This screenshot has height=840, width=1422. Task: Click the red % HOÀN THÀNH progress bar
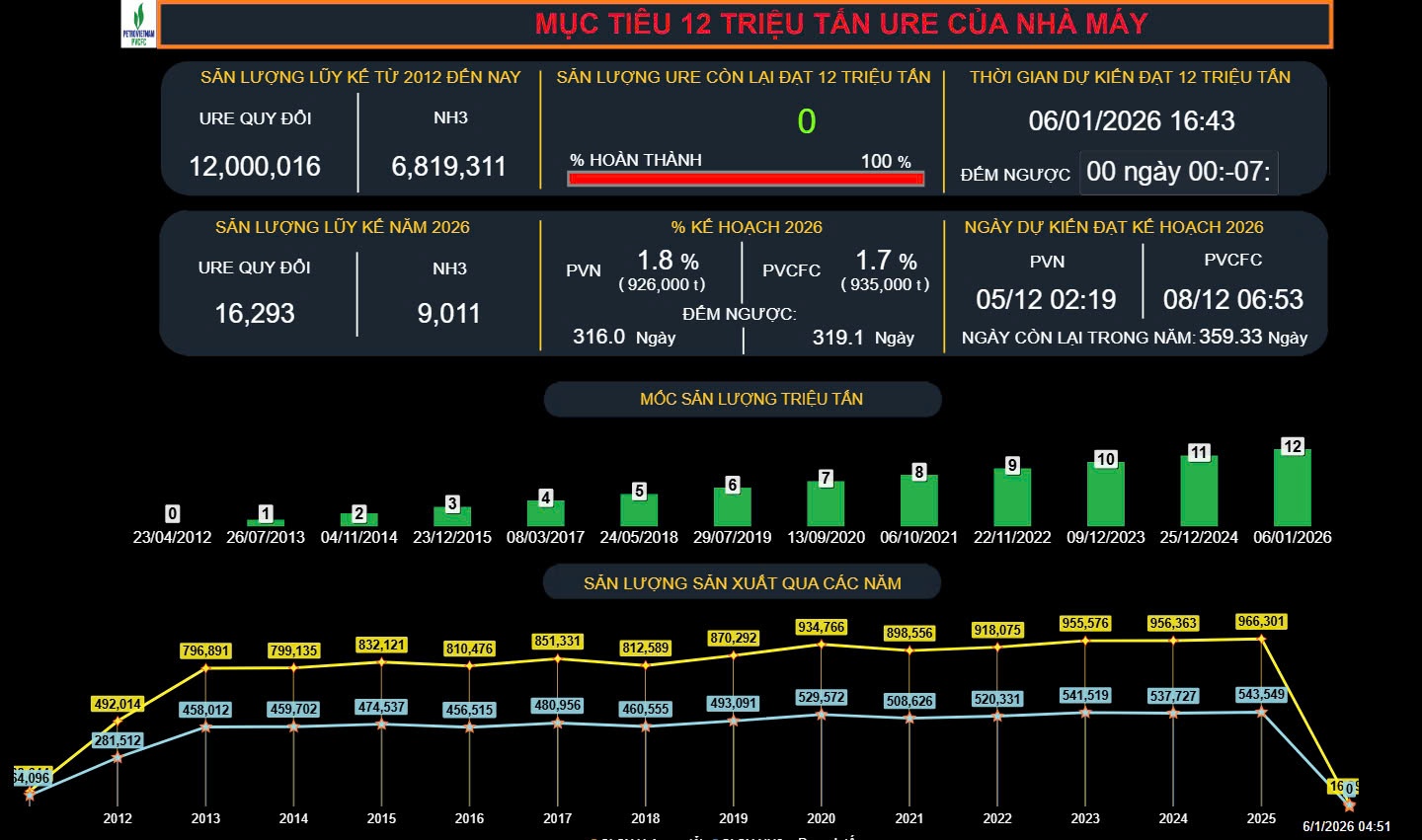pyautogui.click(x=744, y=178)
